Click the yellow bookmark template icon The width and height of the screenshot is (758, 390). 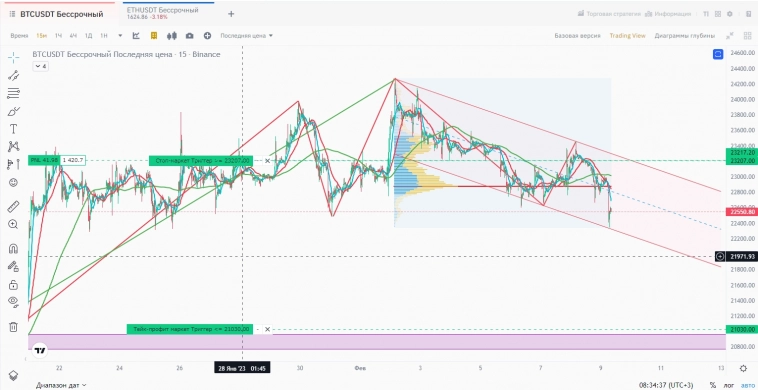click(154, 35)
